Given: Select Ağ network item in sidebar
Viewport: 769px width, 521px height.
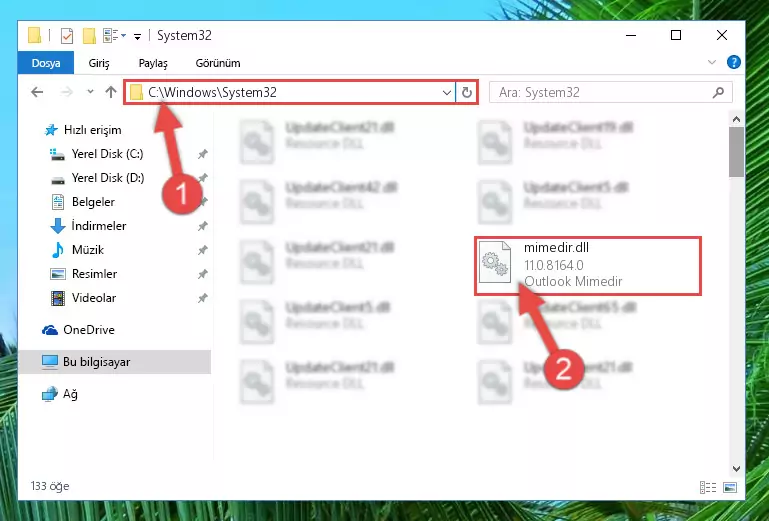Looking at the screenshot, I should pyautogui.click(x=70, y=394).
